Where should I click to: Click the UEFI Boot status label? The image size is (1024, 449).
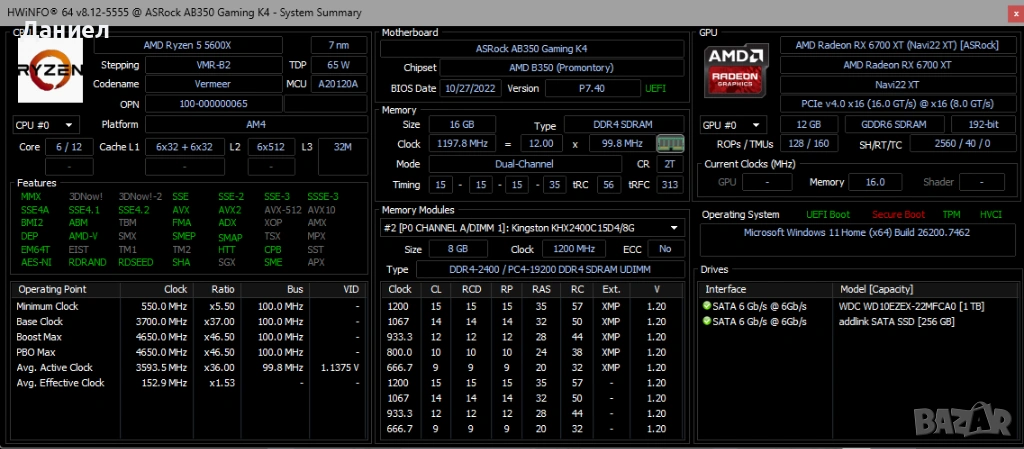pyautogui.click(x=828, y=214)
